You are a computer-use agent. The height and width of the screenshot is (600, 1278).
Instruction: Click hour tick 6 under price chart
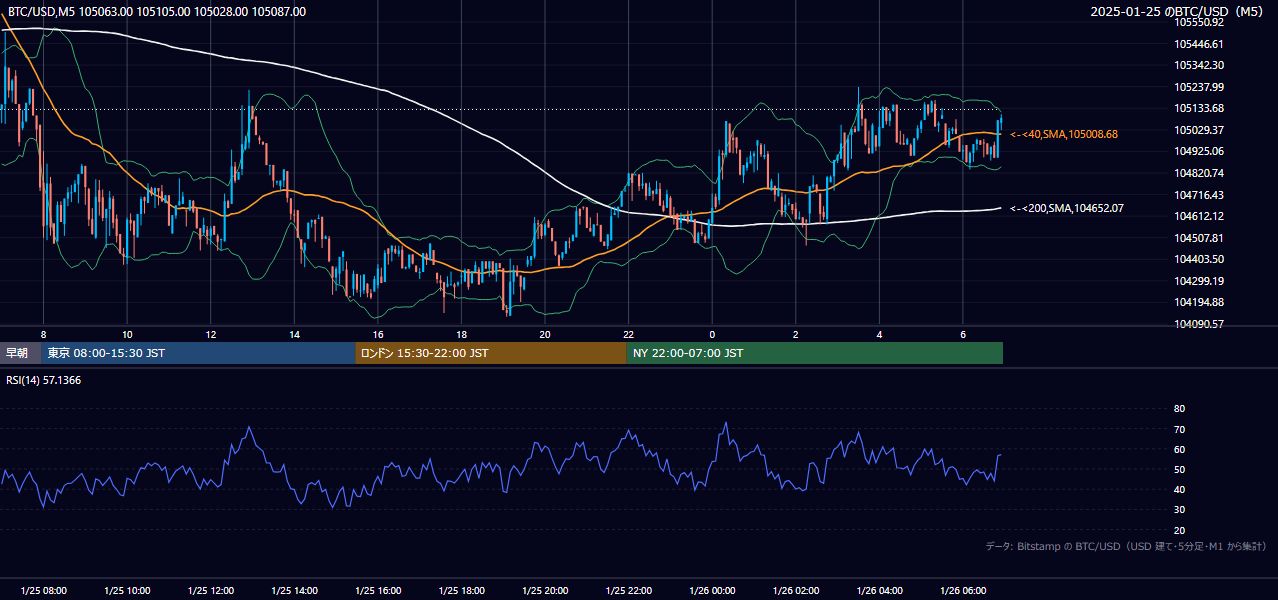pyautogui.click(x=963, y=334)
